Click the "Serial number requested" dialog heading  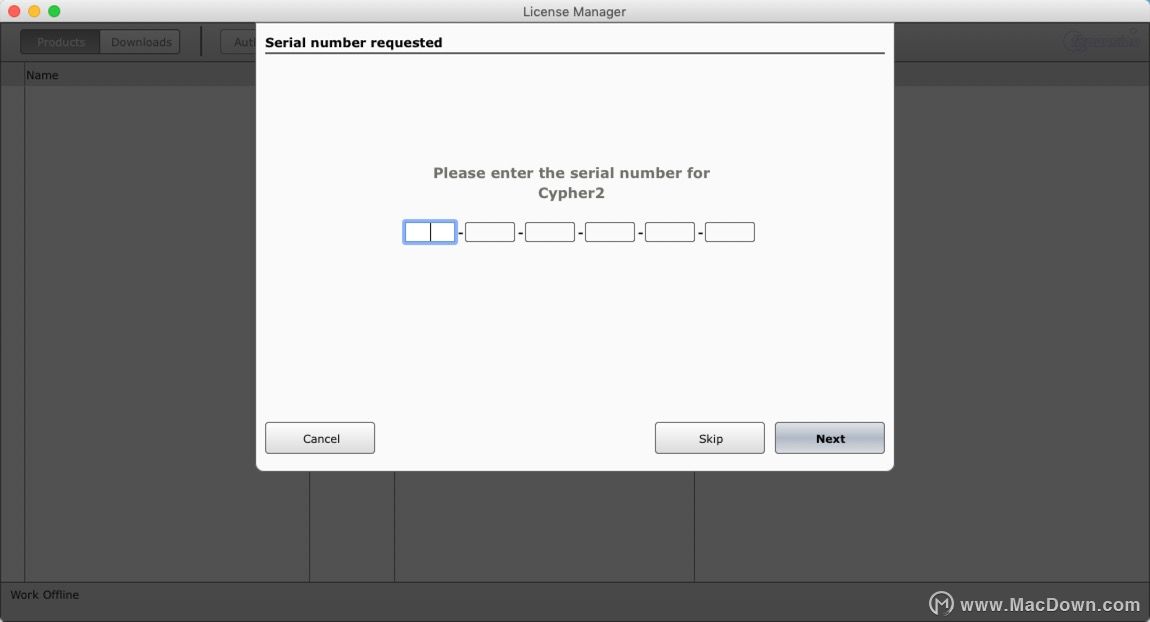click(x=354, y=43)
